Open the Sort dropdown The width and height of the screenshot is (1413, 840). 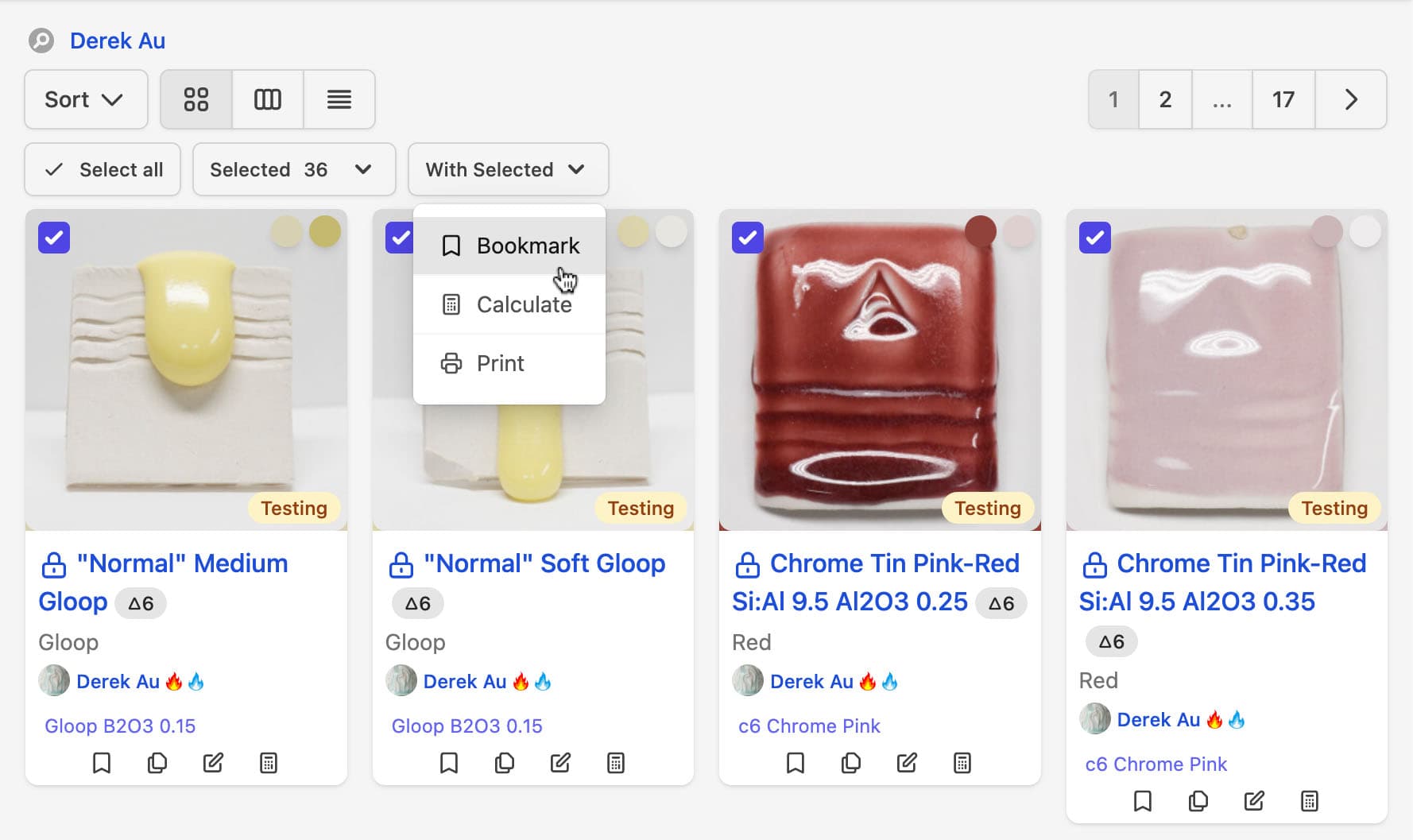coord(85,99)
